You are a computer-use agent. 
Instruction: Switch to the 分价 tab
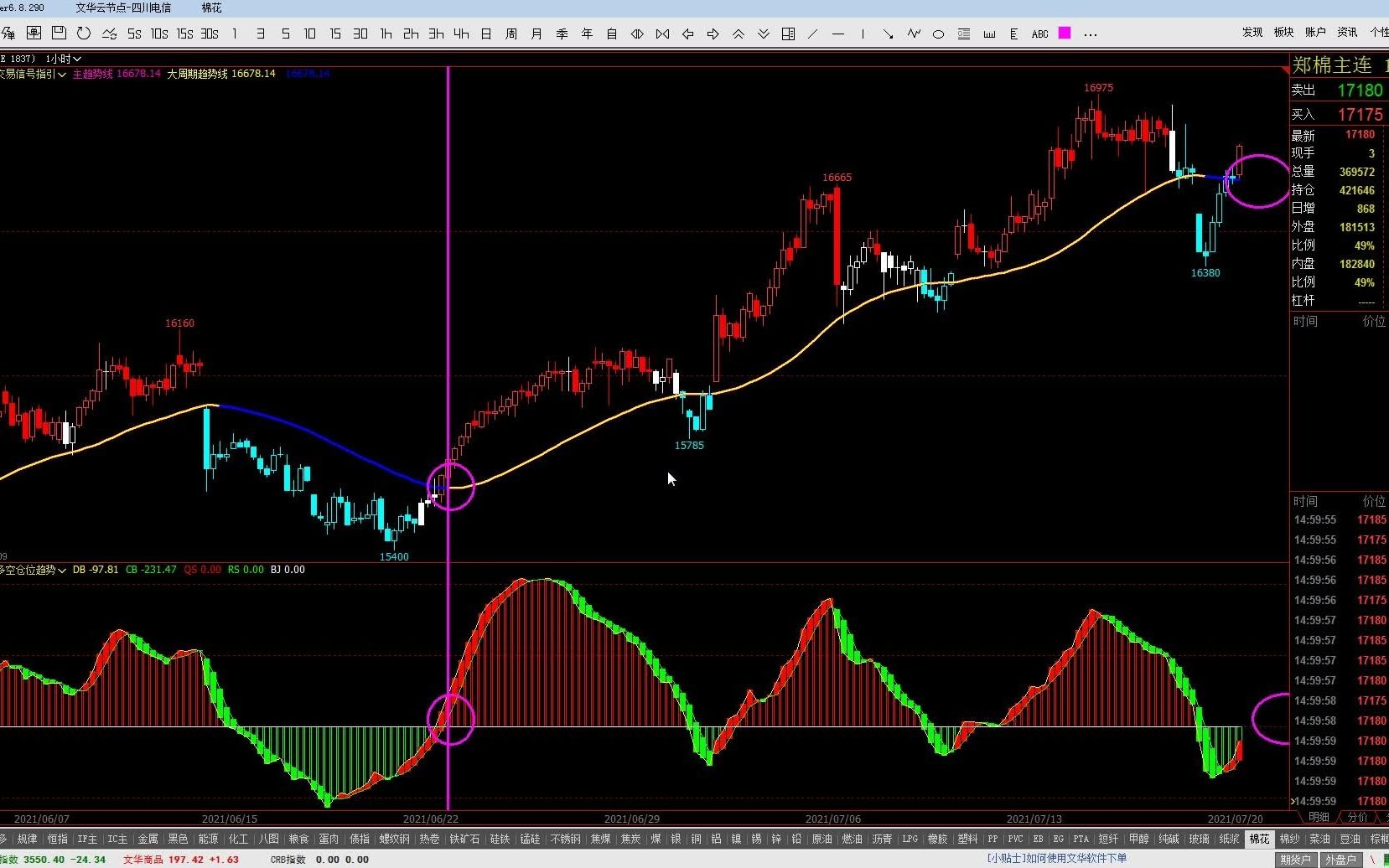coord(1357,817)
